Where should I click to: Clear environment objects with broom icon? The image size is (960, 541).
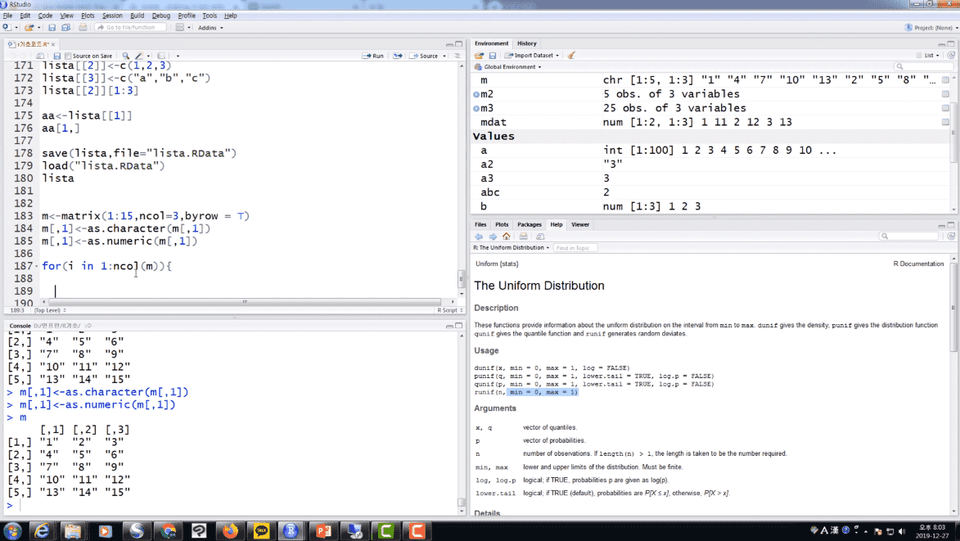[571, 55]
